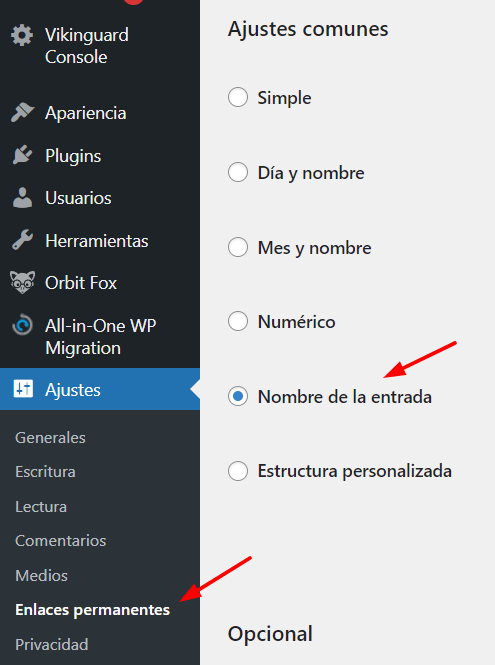
Task: Click the Apariencia paintbrush icon
Action: click(x=22, y=113)
